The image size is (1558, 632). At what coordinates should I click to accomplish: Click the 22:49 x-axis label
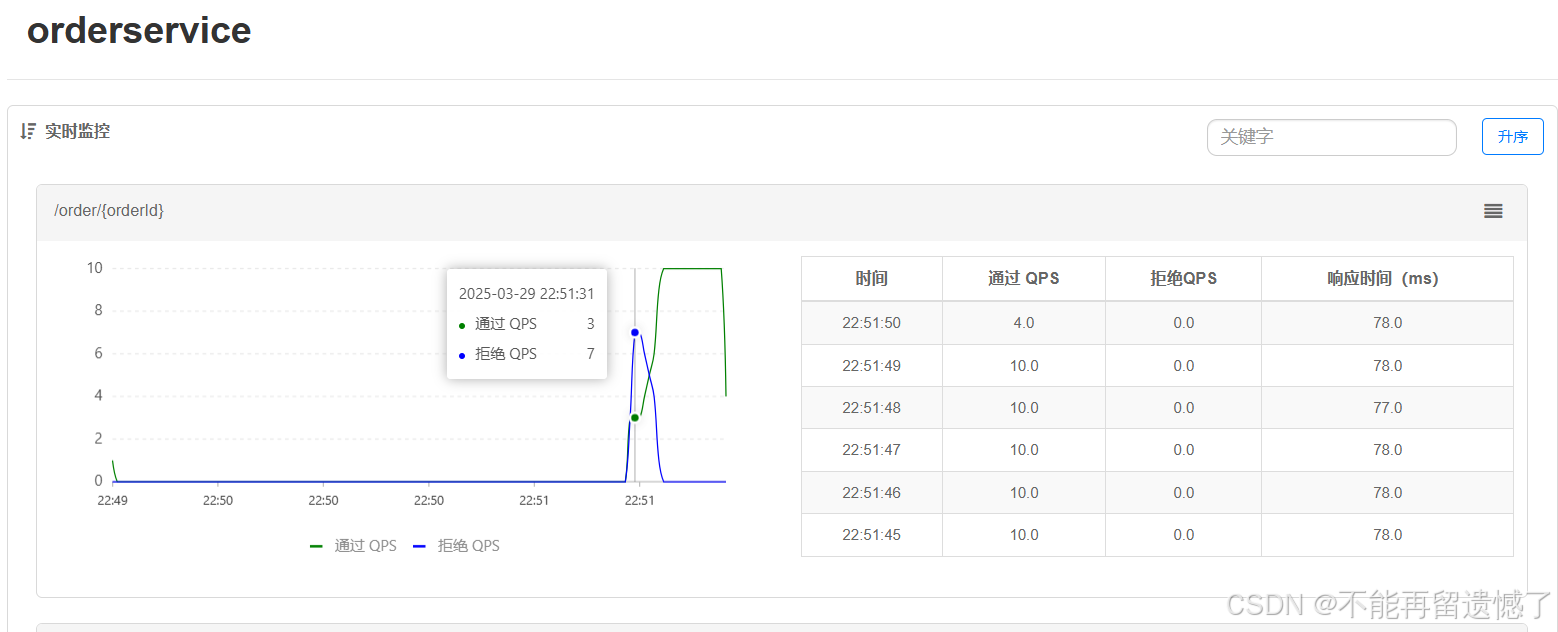[x=112, y=501]
